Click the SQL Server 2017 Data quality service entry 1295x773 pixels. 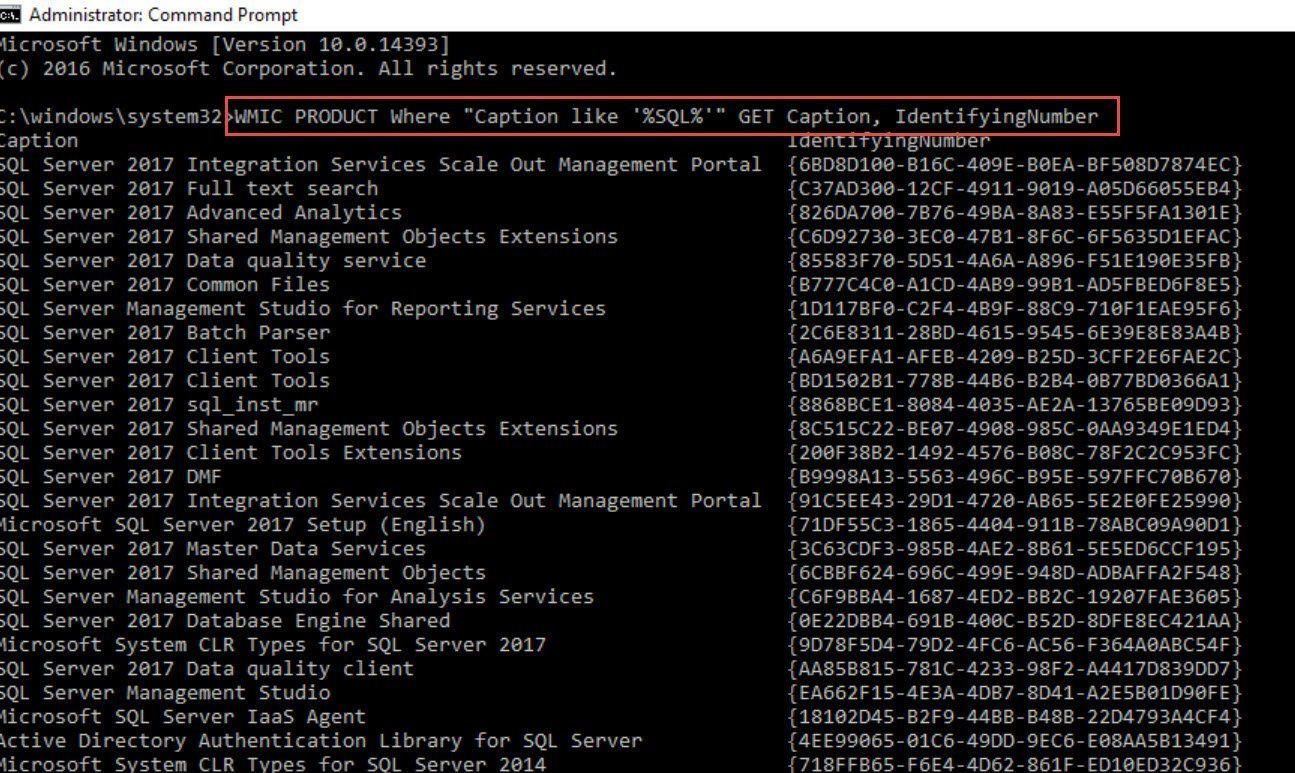(213, 261)
